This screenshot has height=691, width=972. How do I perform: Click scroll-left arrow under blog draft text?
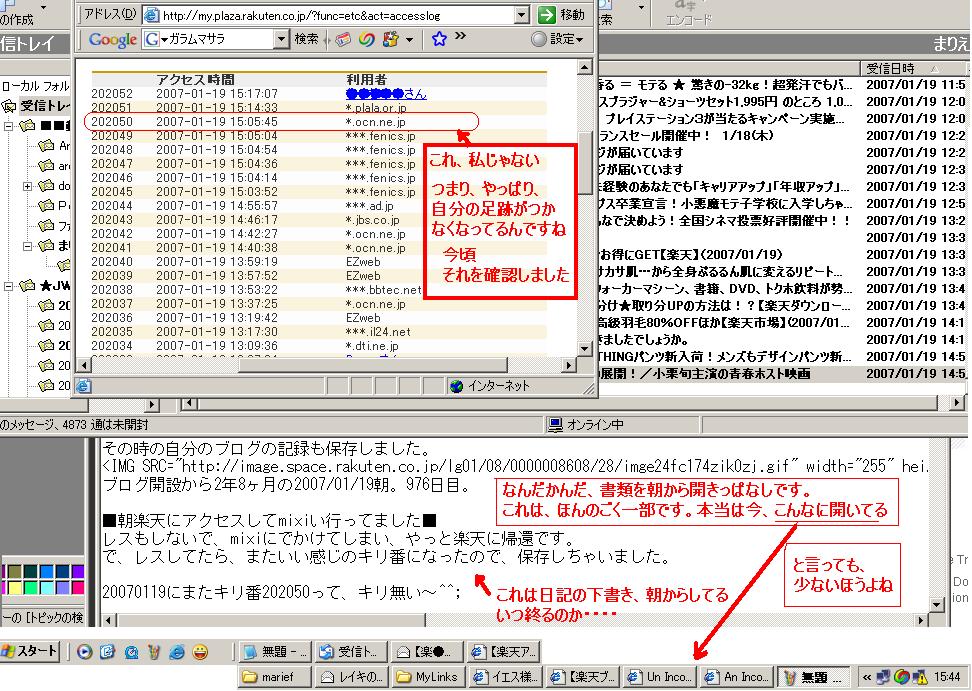point(109,619)
